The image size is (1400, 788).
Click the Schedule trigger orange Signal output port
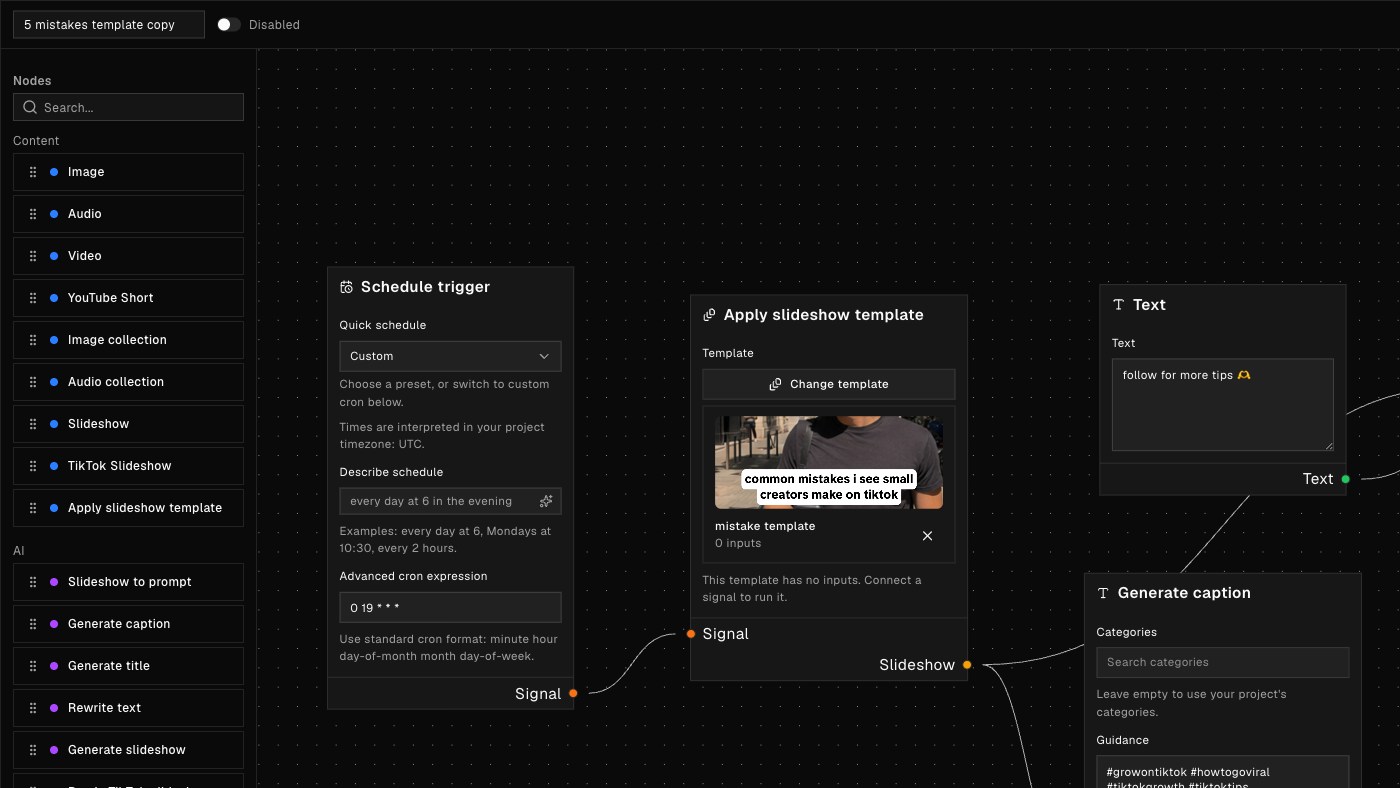[x=573, y=693]
